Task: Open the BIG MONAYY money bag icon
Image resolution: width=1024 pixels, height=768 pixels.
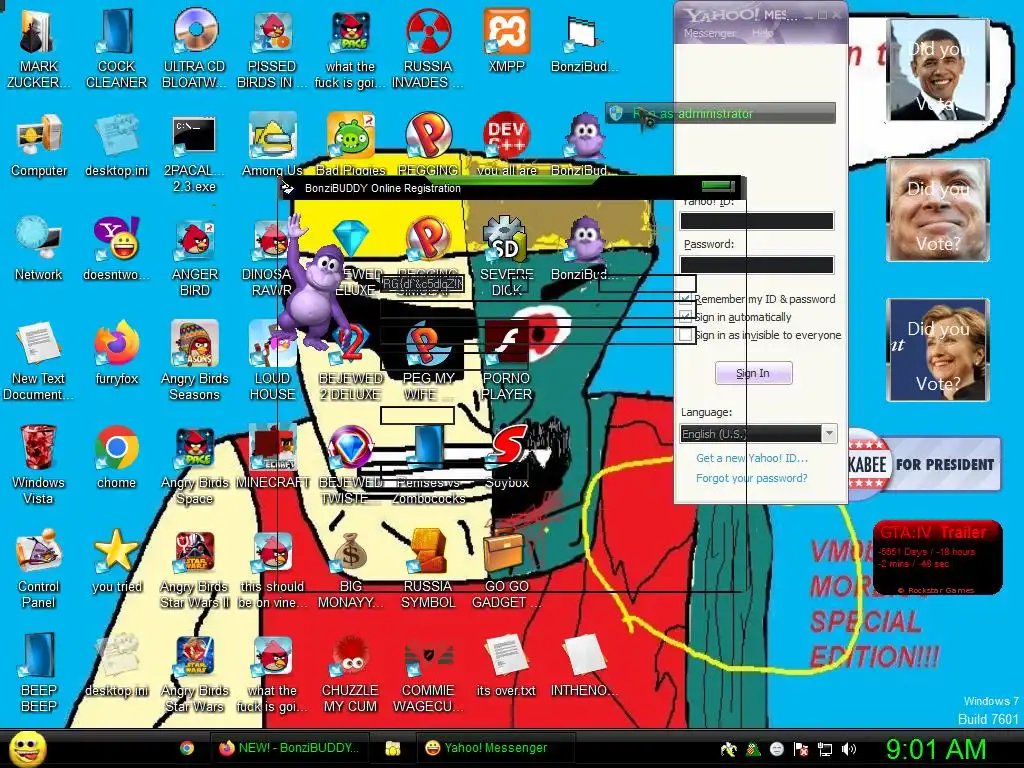Action: click(x=350, y=570)
